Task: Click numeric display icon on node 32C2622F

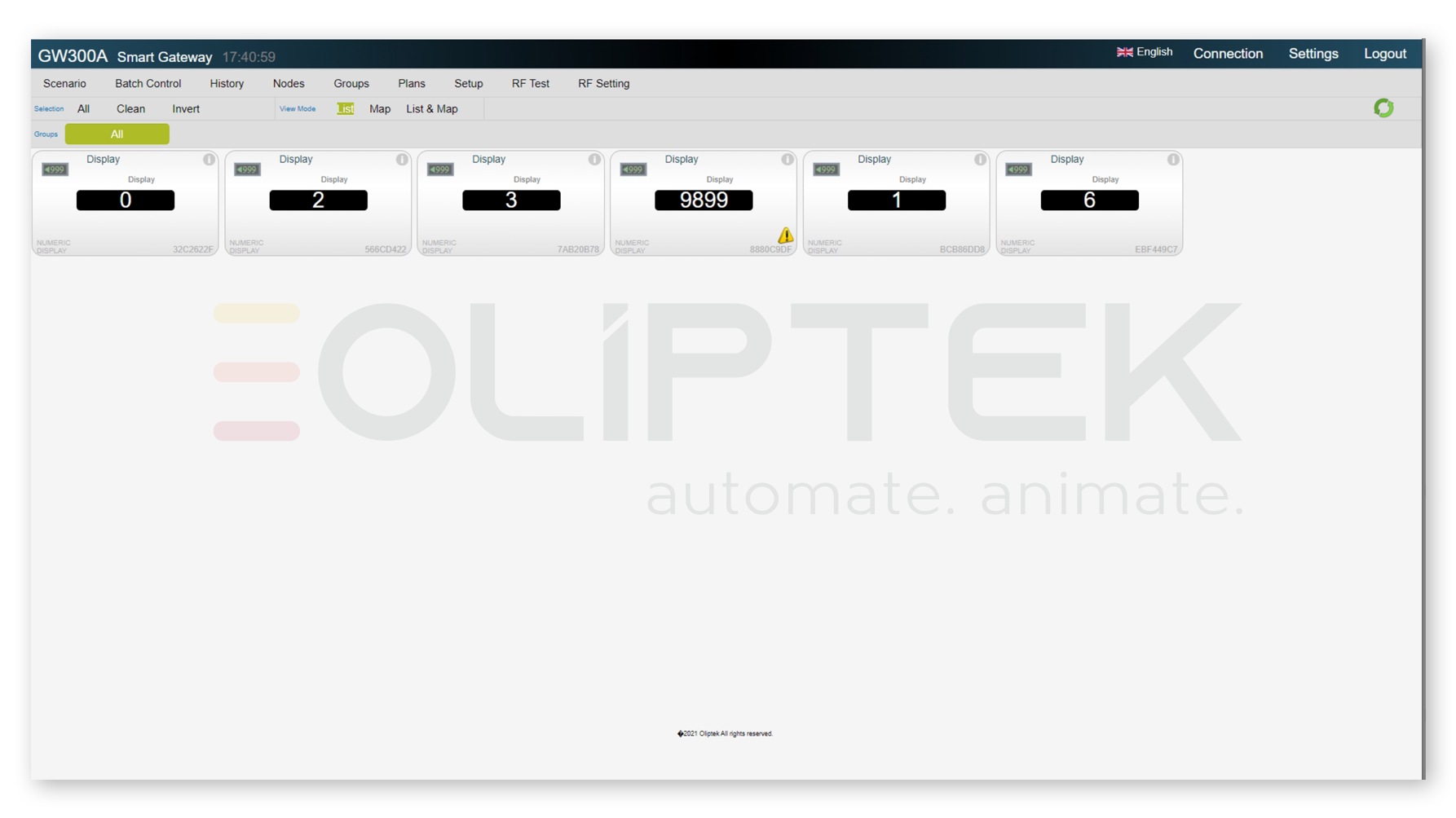Action: [x=55, y=169]
